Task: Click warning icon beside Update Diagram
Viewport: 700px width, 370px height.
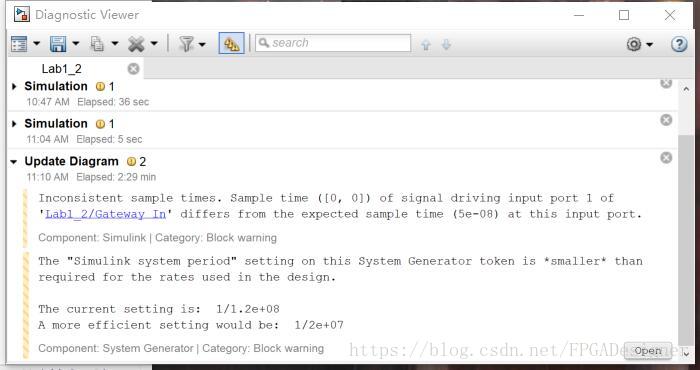Action: tap(131, 162)
